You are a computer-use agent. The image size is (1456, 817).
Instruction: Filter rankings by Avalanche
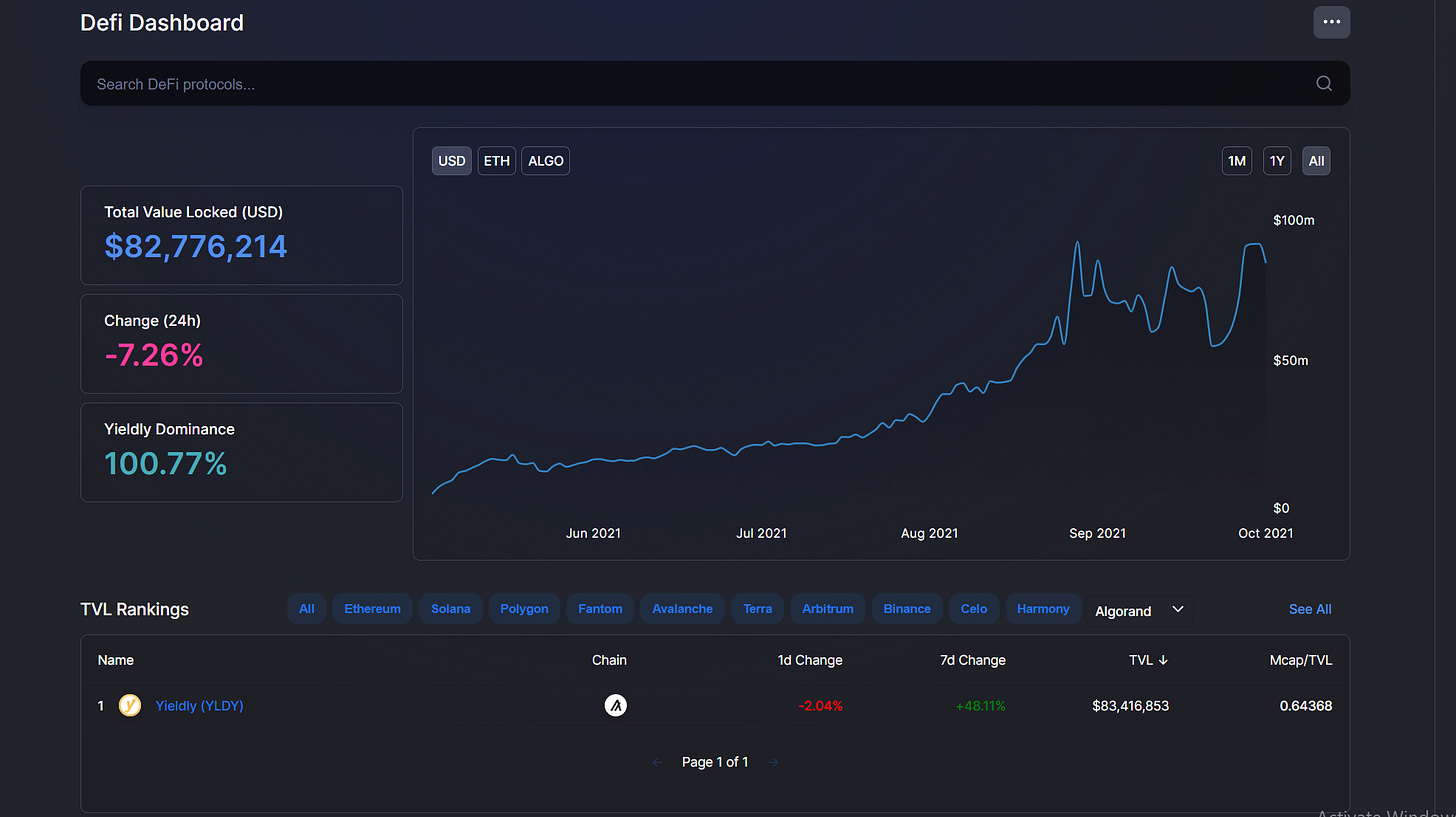683,609
